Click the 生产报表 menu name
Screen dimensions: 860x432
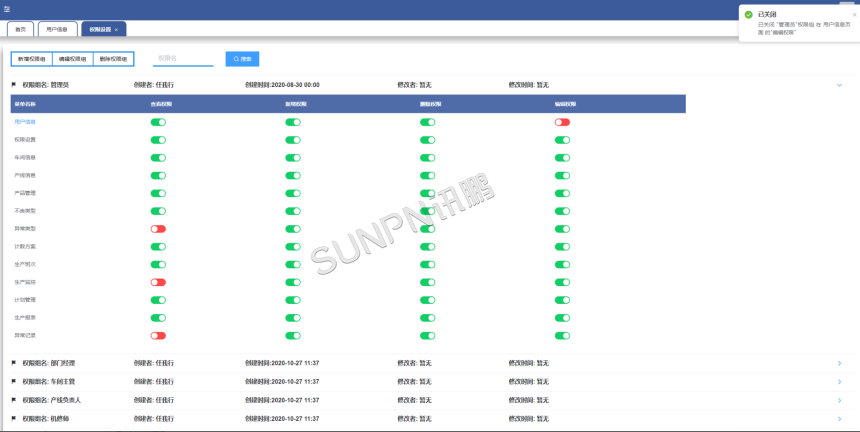click(x=25, y=317)
